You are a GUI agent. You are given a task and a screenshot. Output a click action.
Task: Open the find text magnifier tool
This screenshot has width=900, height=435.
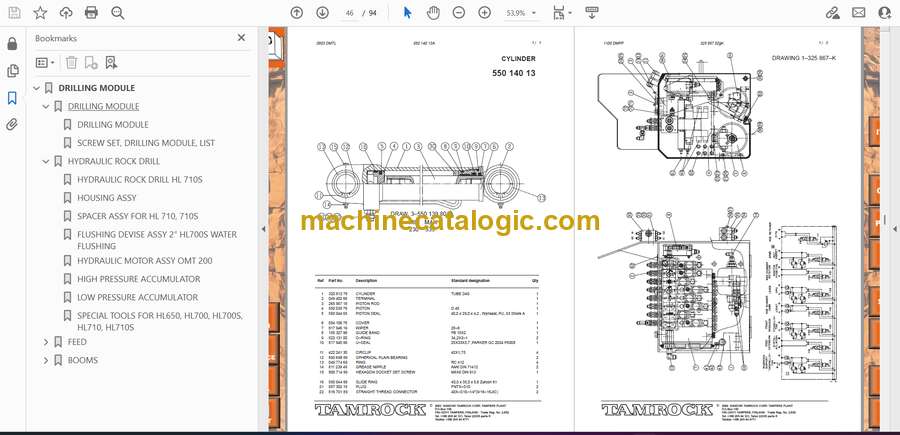coord(118,13)
